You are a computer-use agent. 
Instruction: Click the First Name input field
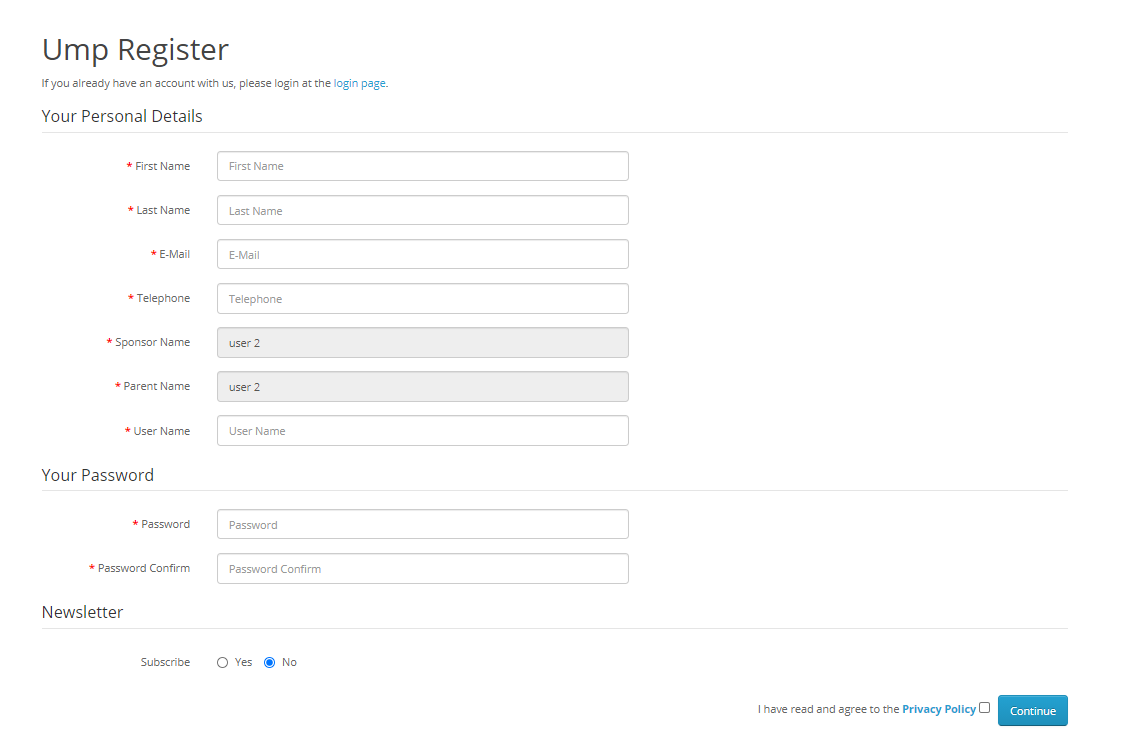point(422,166)
